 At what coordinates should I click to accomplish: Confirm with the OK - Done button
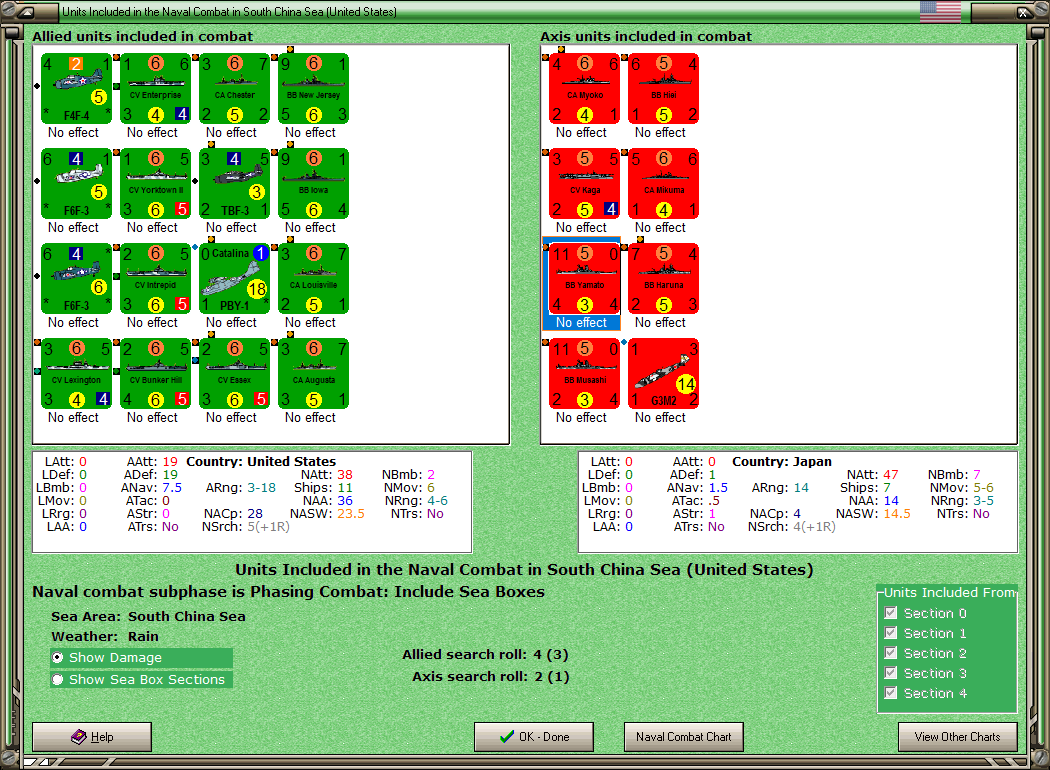coord(534,737)
